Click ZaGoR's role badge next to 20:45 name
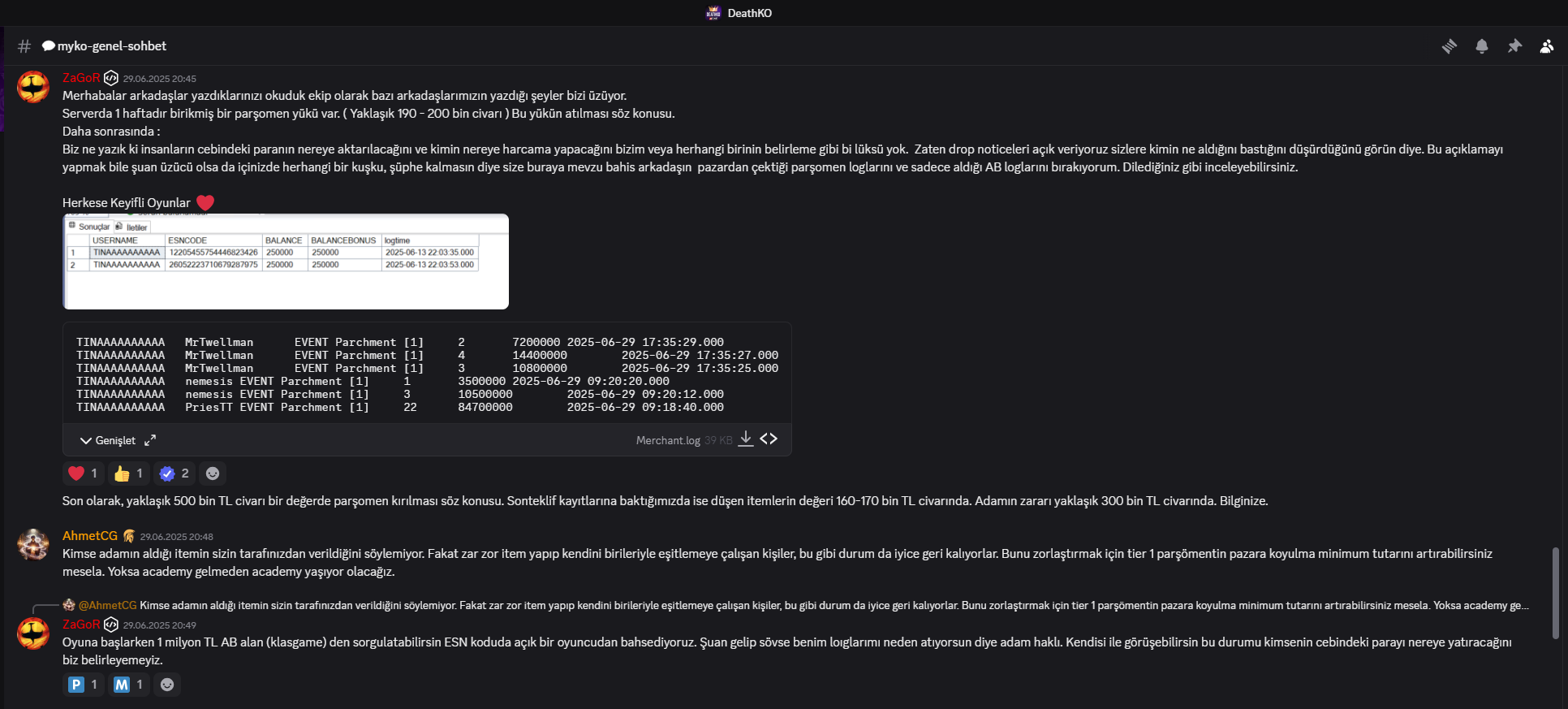 111,78
